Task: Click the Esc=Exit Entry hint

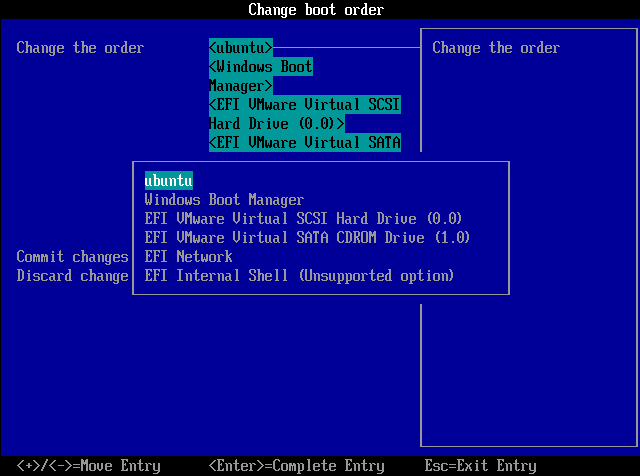Action: (480, 465)
